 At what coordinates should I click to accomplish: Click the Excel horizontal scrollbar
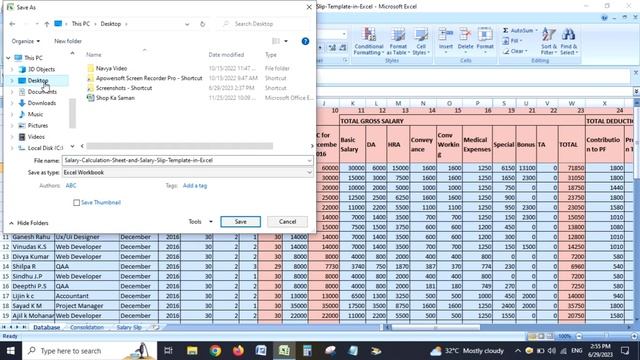click(x=436, y=327)
